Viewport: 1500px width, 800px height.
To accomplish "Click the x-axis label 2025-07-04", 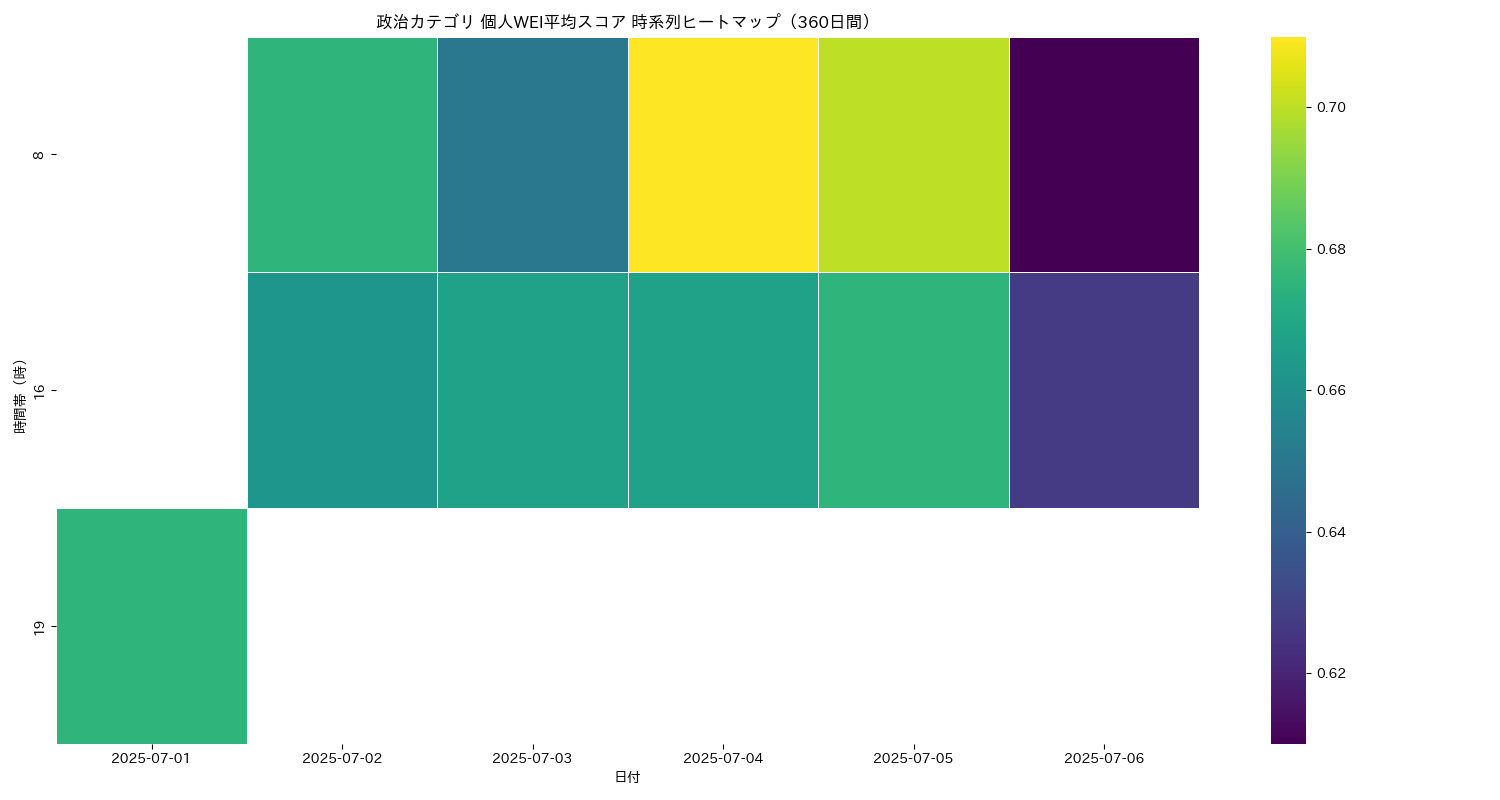I will (x=723, y=758).
